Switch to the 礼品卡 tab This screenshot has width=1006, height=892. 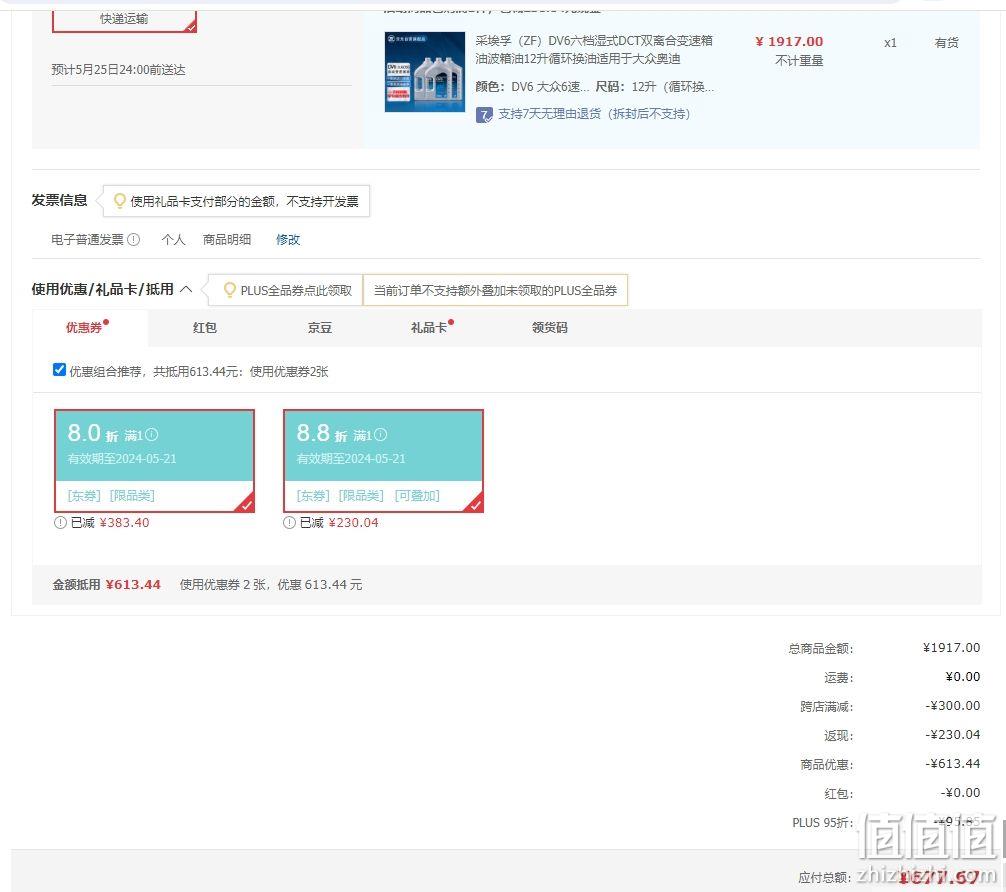point(431,327)
